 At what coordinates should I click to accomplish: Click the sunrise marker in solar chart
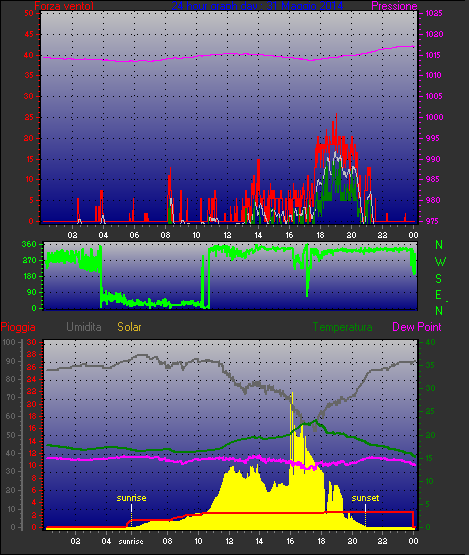pyautogui.click(x=131, y=498)
